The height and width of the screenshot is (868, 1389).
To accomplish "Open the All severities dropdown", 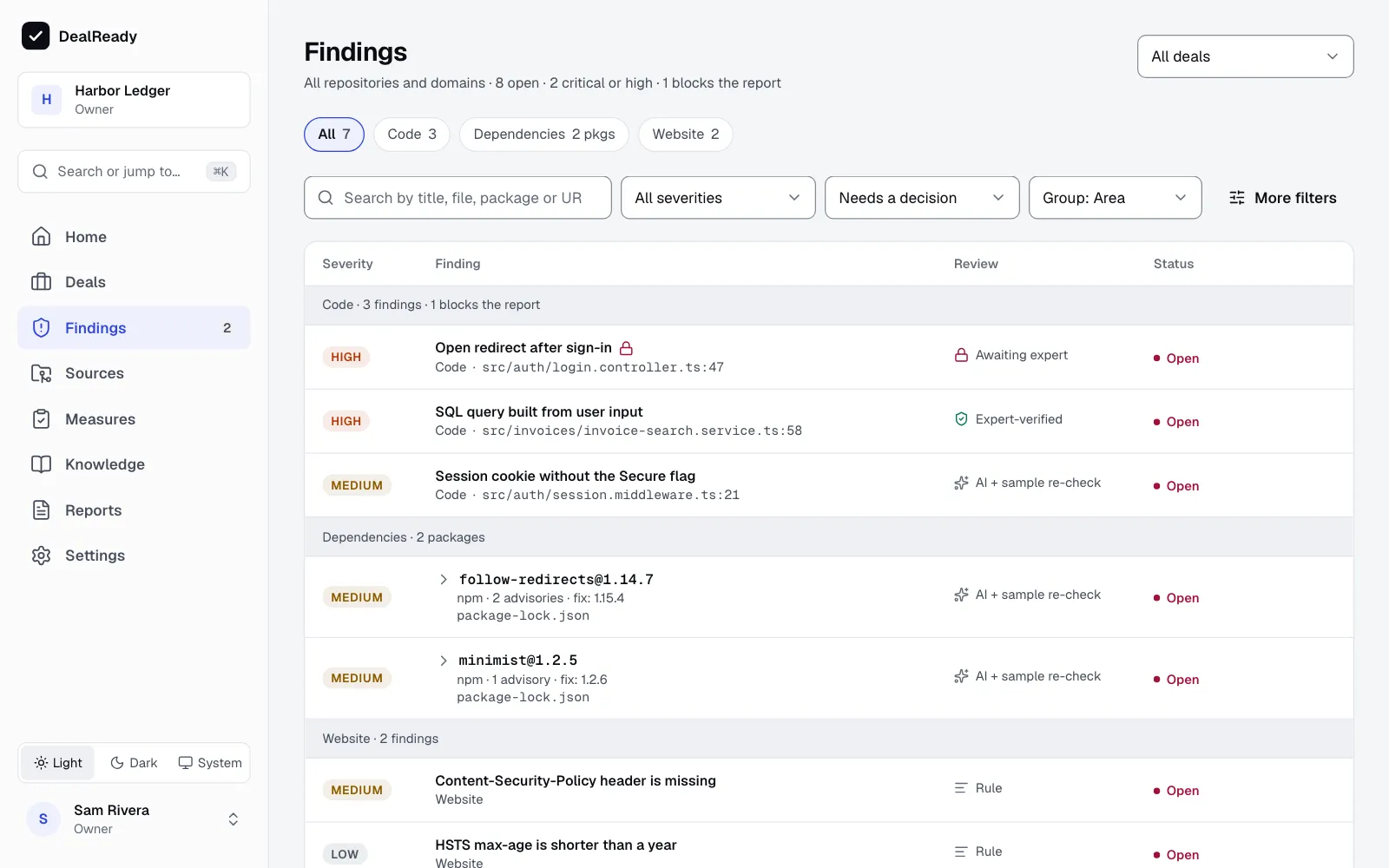I will (718, 198).
